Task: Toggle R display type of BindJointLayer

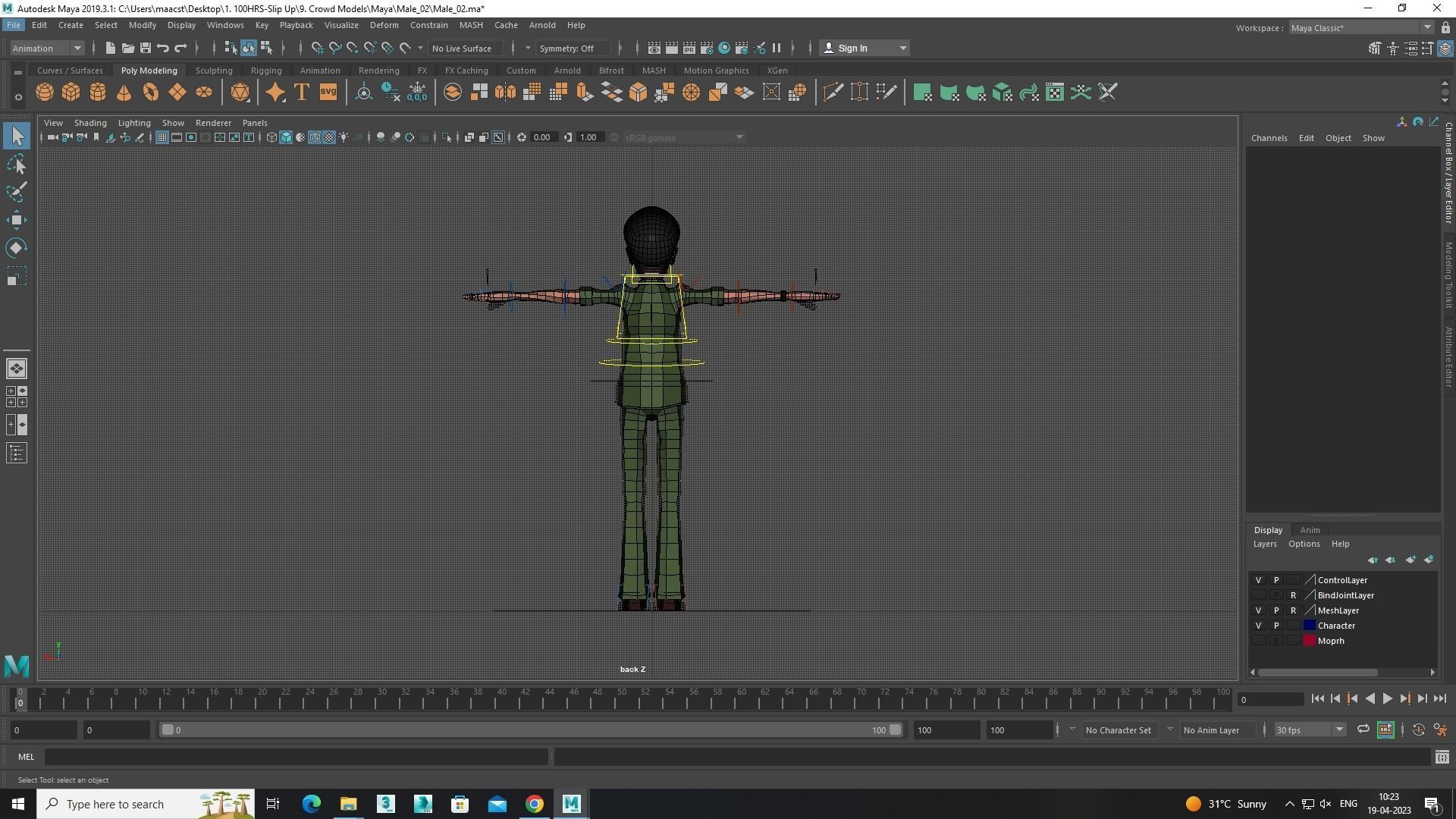Action: [x=1293, y=595]
